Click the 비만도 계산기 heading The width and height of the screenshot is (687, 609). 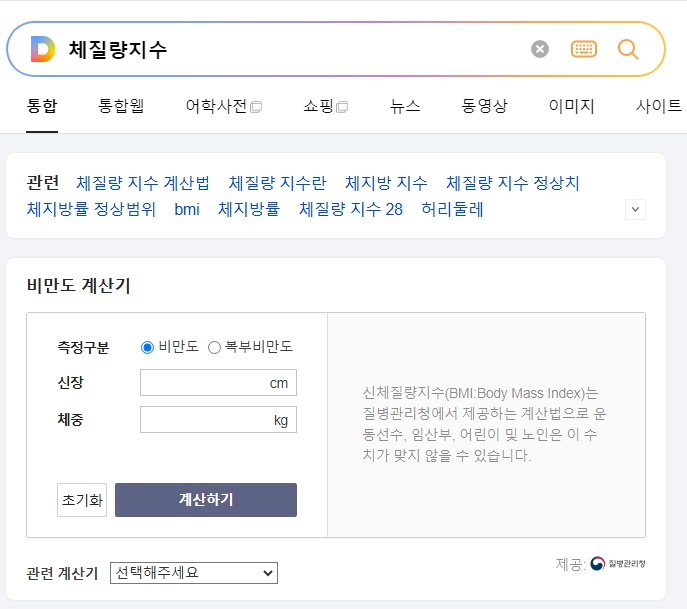pos(79,286)
